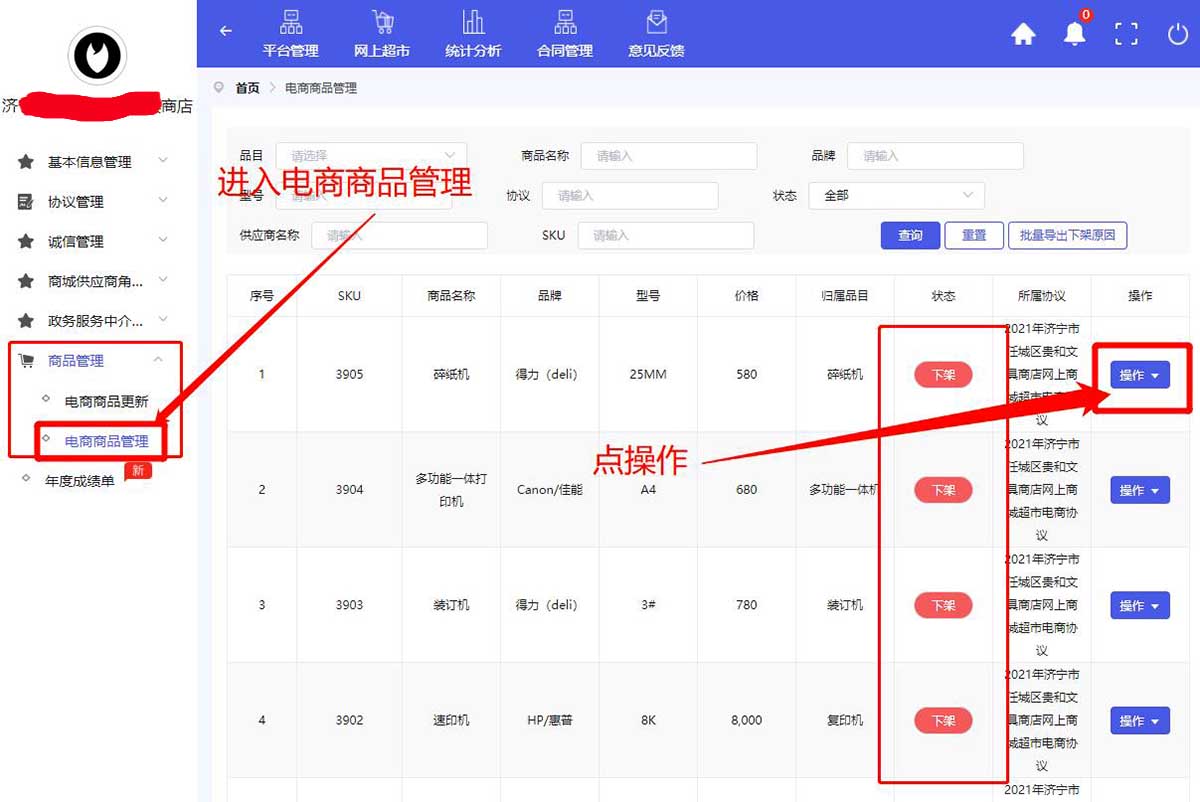Open the 状态 dropdown showing 全部
The height and width of the screenshot is (802, 1200).
click(x=896, y=196)
